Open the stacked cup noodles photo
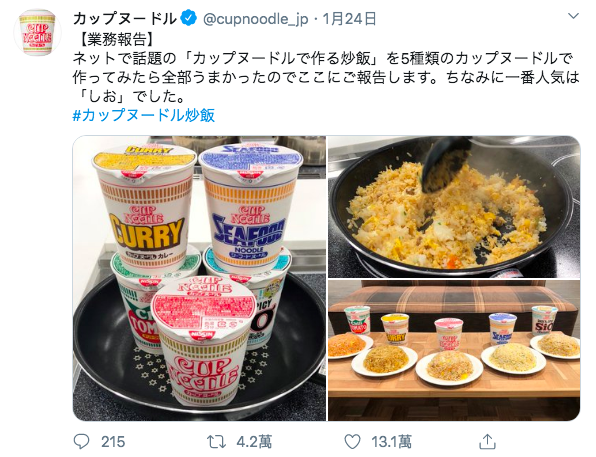The height and width of the screenshot is (457, 596). tap(199, 278)
